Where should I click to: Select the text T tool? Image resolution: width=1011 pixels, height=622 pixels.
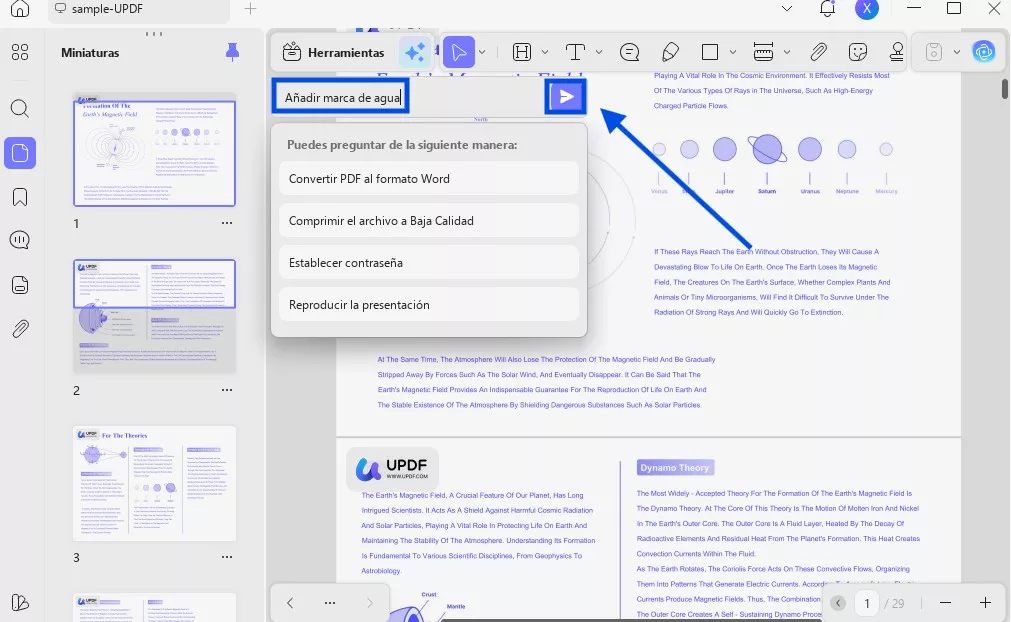575,52
